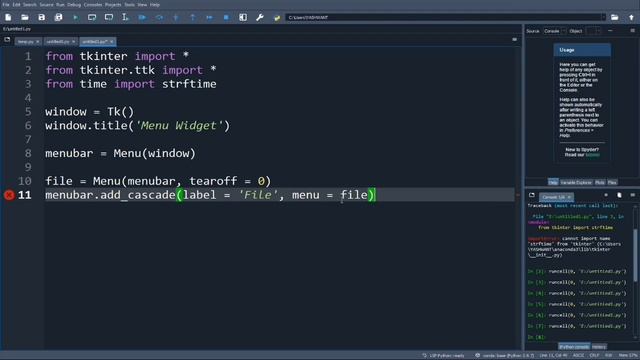Click line 8 'menubar = Menu(window)' code

[x=120, y=153]
